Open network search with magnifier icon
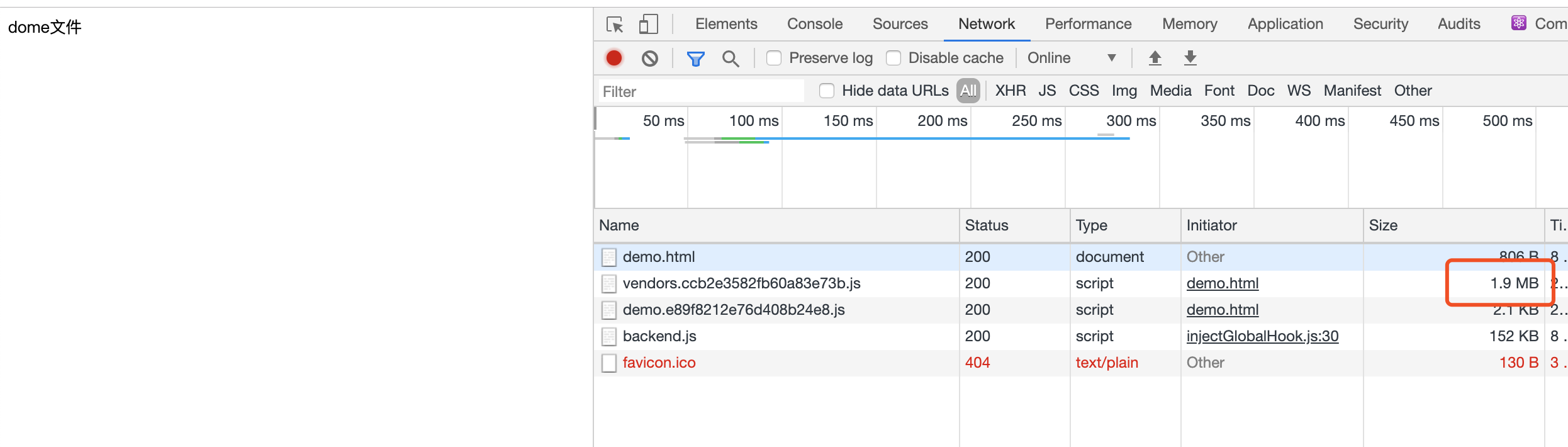The height and width of the screenshot is (447, 1568). pyautogui.click(x=730, y=59)
